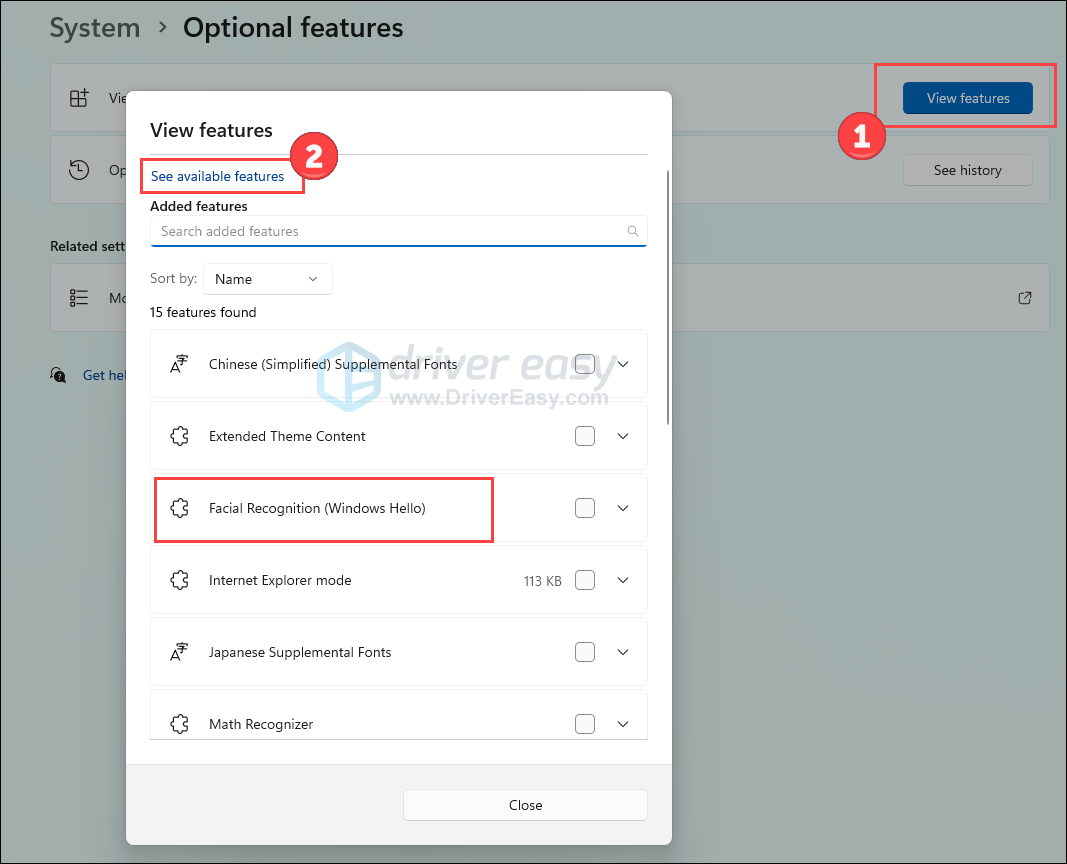Open the Sort by Name dropdown
Image resolution: width=1067 pixels, height=864 pixels.
(x=267, y=279)
